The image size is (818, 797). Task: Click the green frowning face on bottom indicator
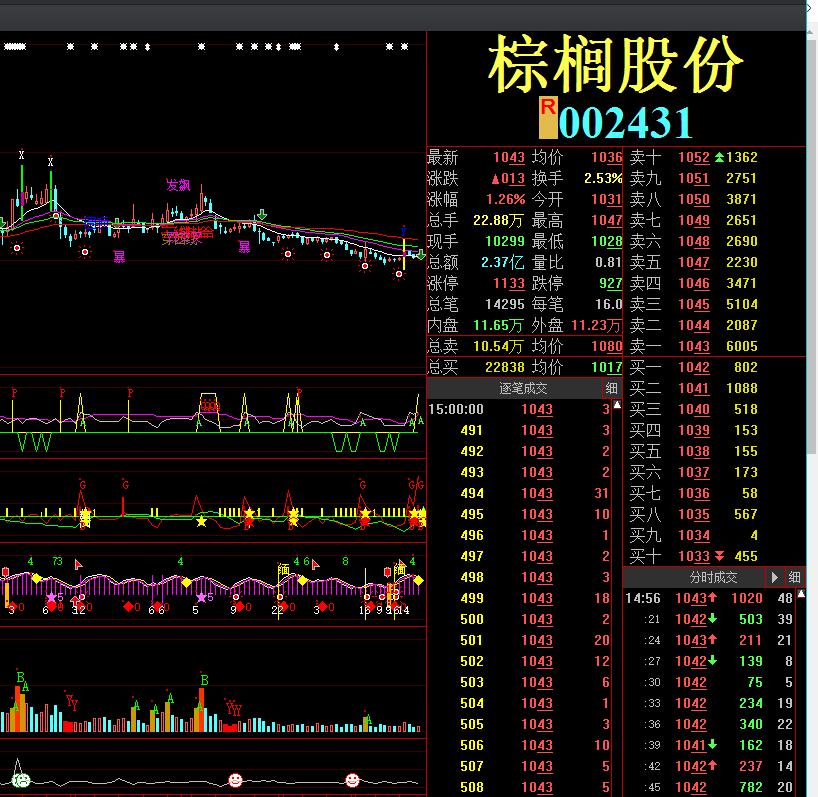[22, 780]
